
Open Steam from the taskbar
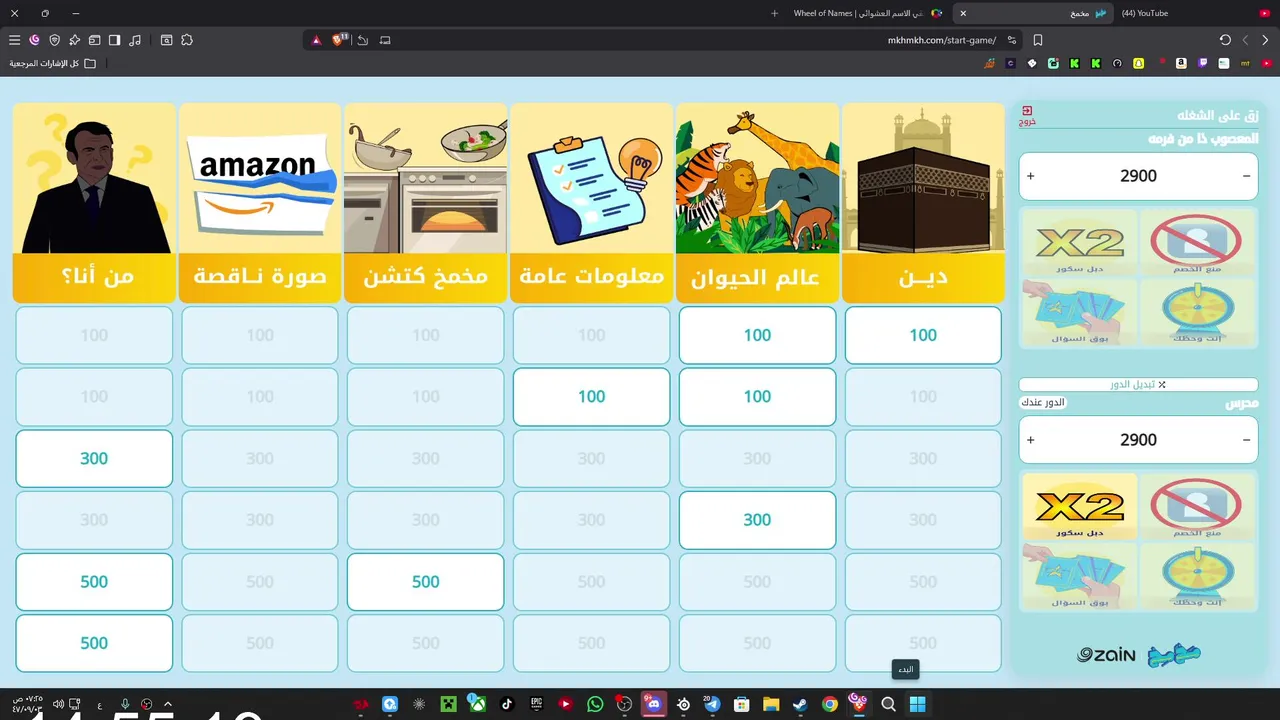point(800,704)
